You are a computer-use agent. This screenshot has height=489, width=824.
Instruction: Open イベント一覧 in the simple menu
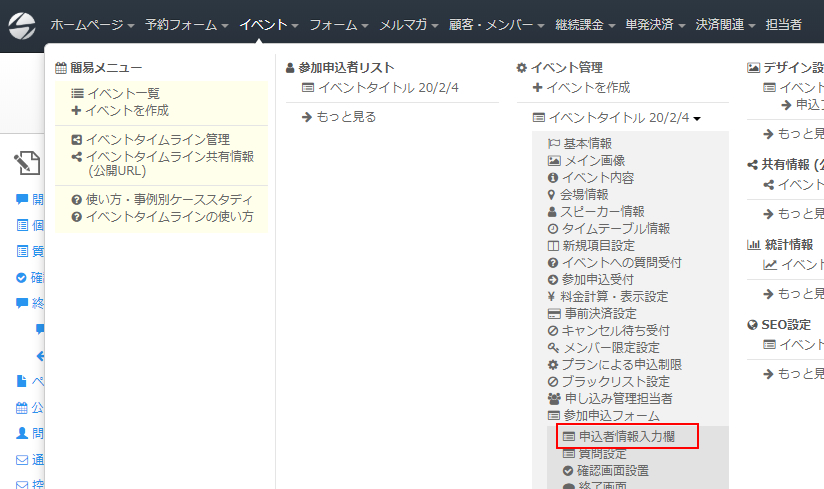pyautogui.click(x=115, y=93)
